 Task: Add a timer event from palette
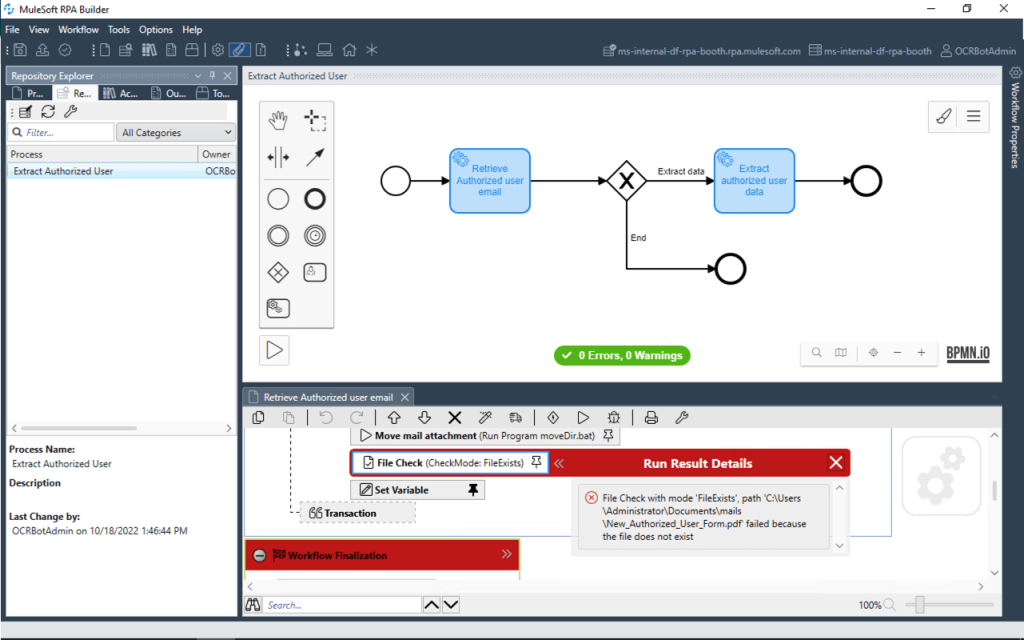[315, 236]
